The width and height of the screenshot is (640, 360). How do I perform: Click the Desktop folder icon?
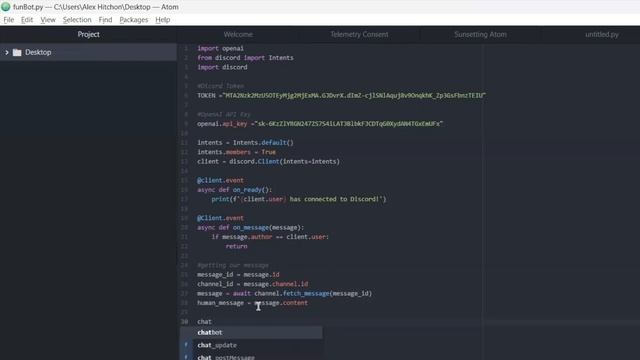(17, 52)
